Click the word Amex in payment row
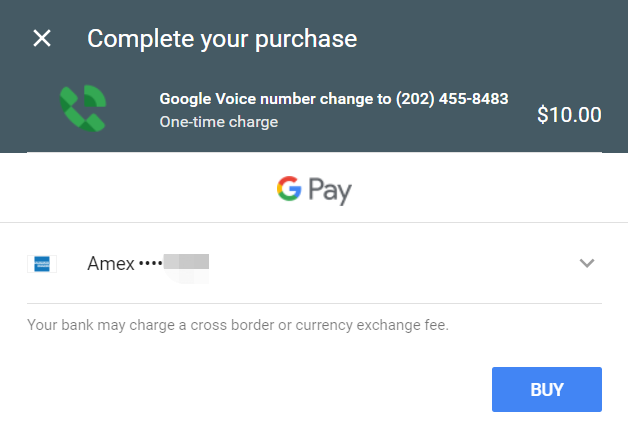The height and width of the screenshot is (437, 628). [x=111, y=264]
